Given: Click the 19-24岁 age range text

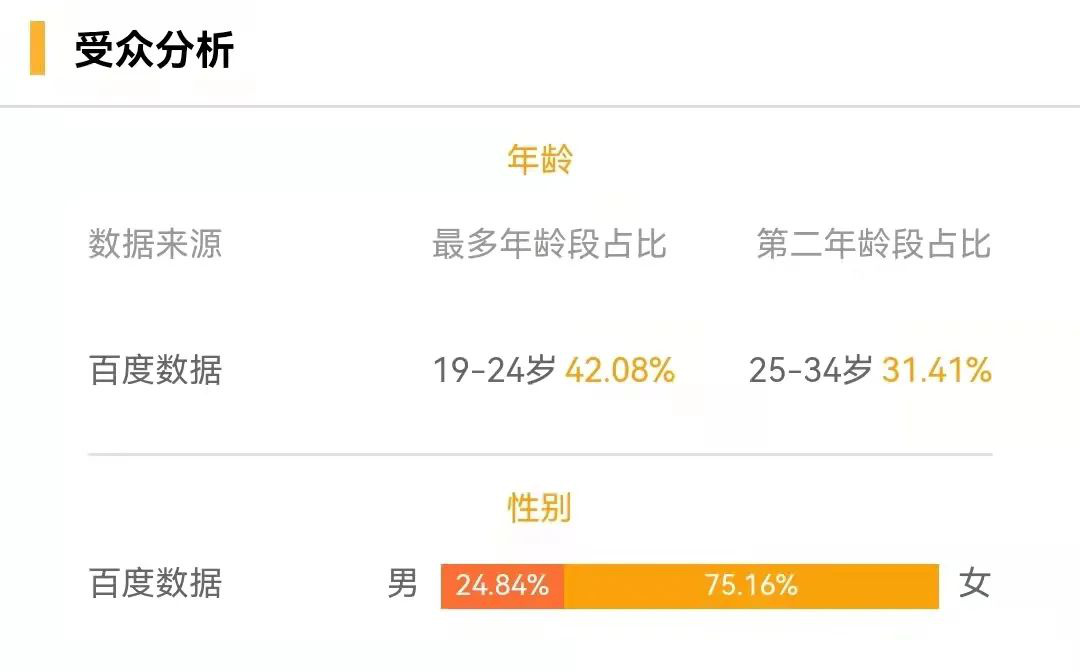Looking at the screenshot, I should tap(495, 370).
